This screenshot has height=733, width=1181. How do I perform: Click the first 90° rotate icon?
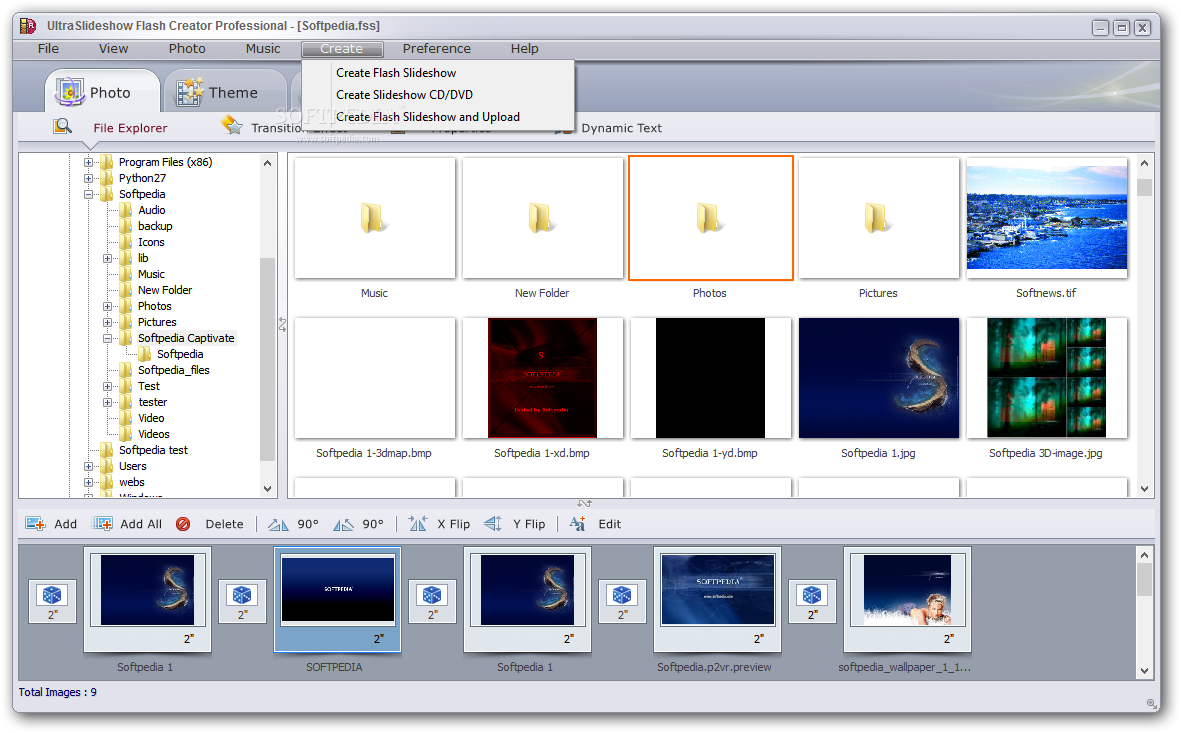[278, 524]
